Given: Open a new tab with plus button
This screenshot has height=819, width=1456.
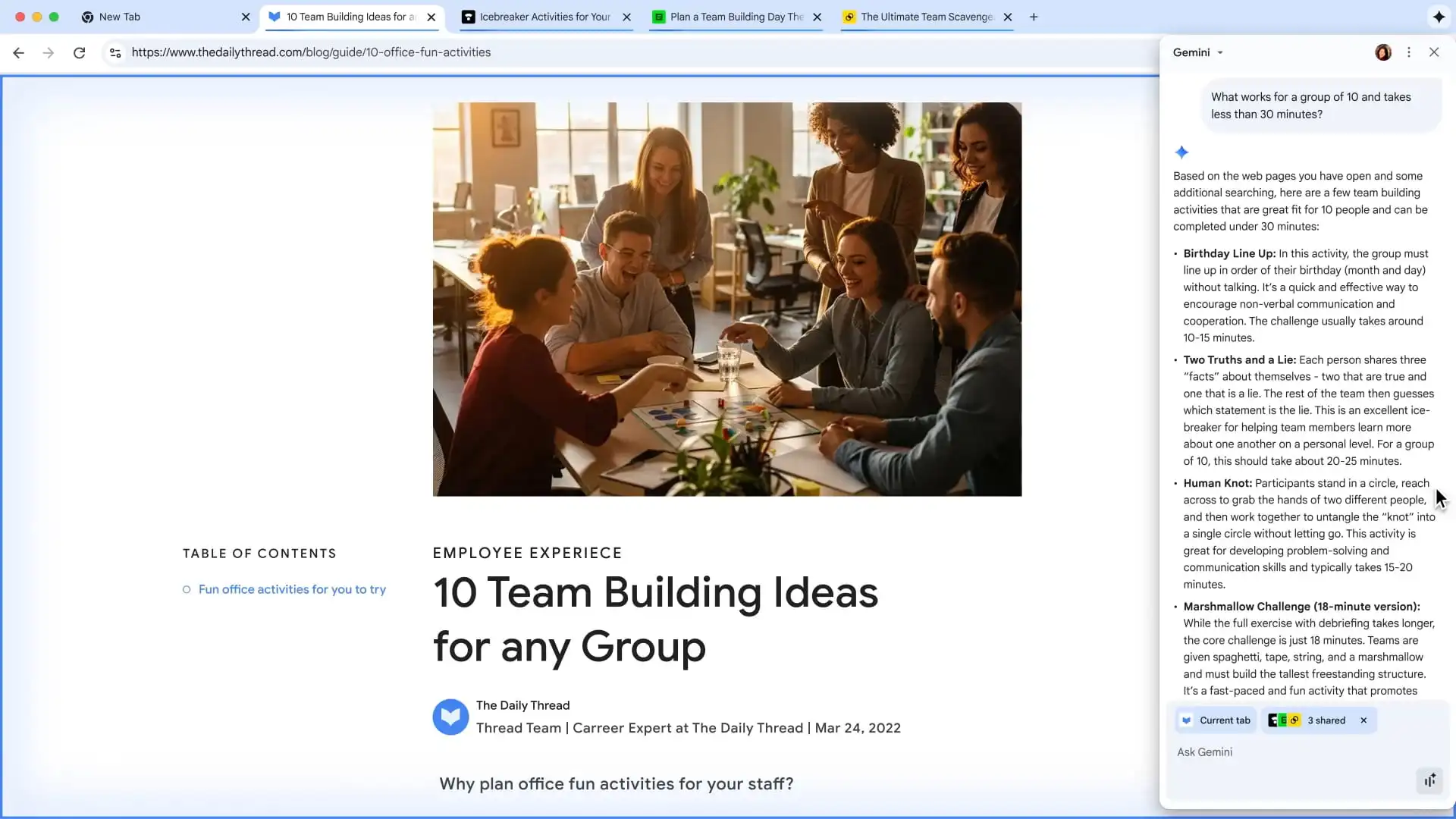Looking at the screenshot, I should tap(1034, 17).
